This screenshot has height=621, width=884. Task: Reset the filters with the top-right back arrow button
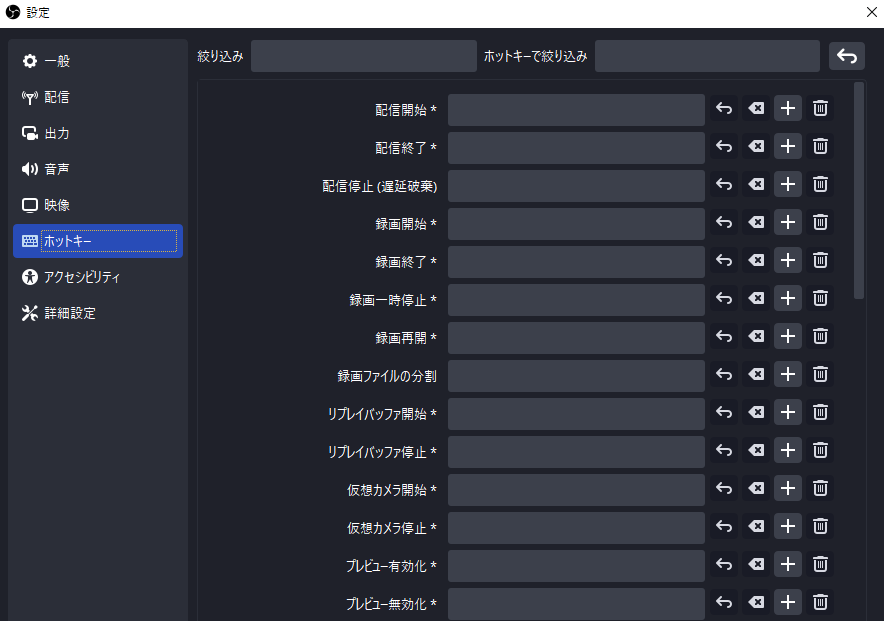tap(846, 56)
